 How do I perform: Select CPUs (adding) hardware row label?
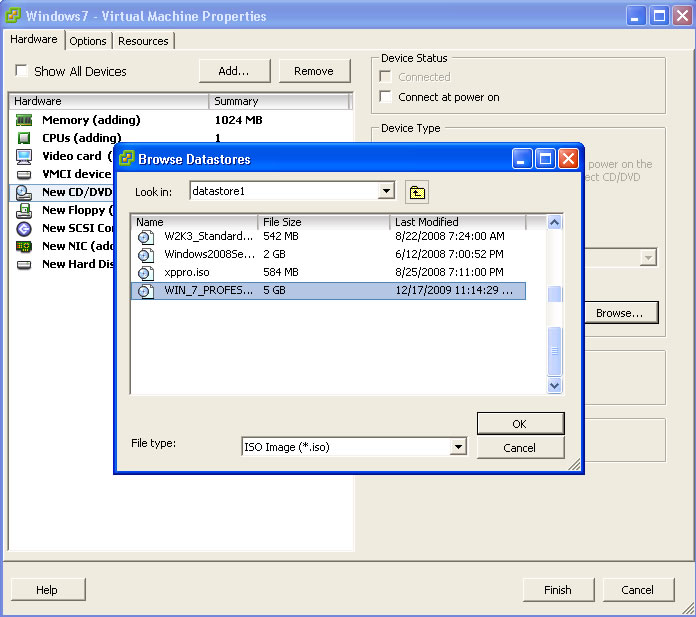82,138
